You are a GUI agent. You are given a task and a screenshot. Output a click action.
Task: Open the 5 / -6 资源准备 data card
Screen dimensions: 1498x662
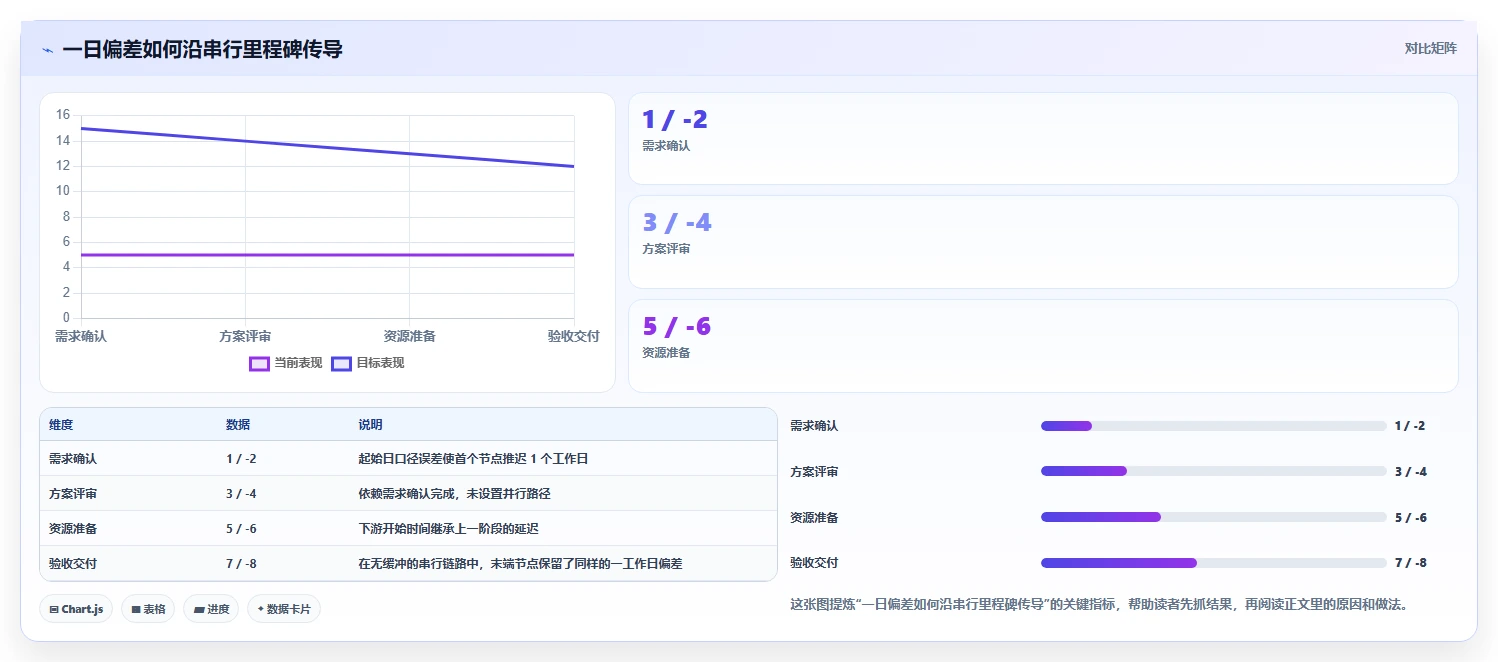tap(1043, 346)
